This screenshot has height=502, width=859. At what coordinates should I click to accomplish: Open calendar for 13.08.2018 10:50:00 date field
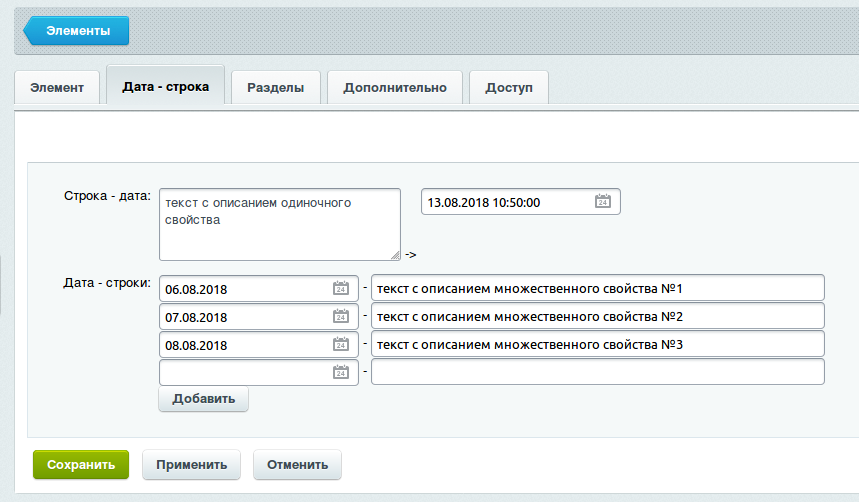pos(602,202)
